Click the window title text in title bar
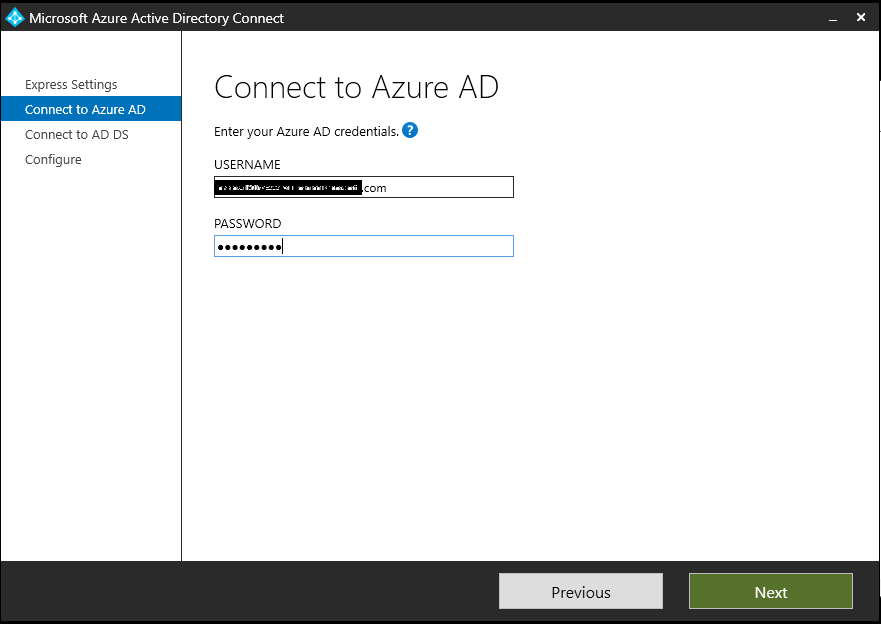This screenshot has width=881, height=624. (157, 18)
